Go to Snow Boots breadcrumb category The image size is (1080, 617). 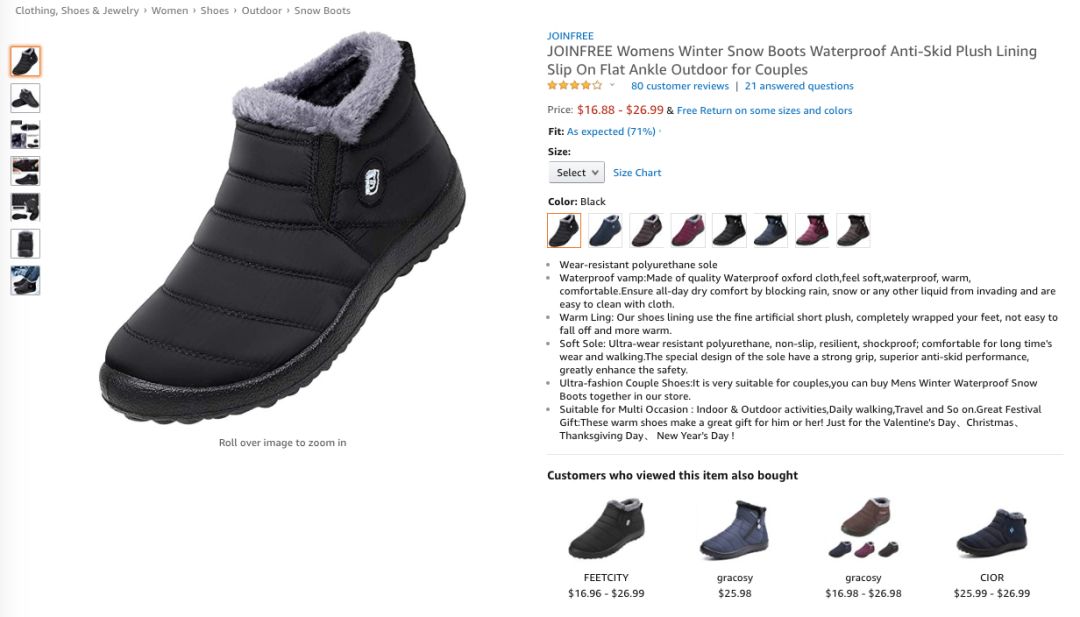click(322, 10)
